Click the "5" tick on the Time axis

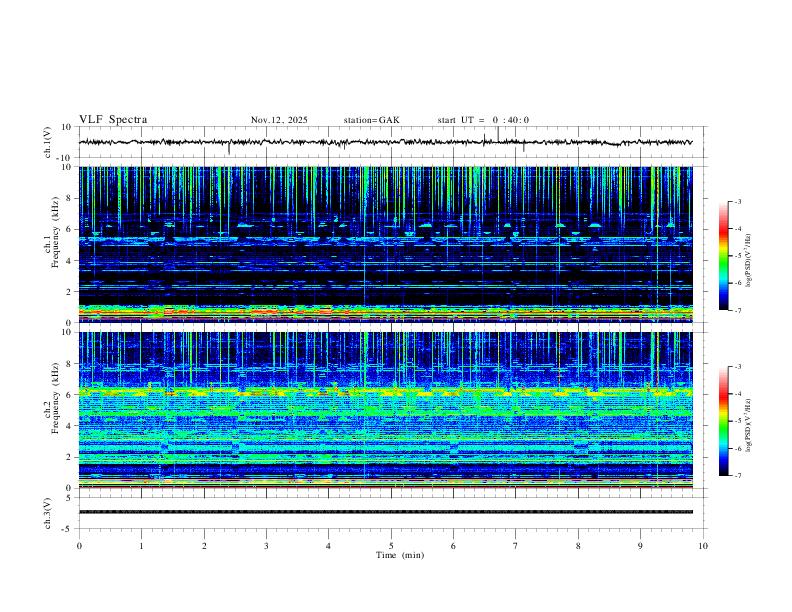pos(391,546)
